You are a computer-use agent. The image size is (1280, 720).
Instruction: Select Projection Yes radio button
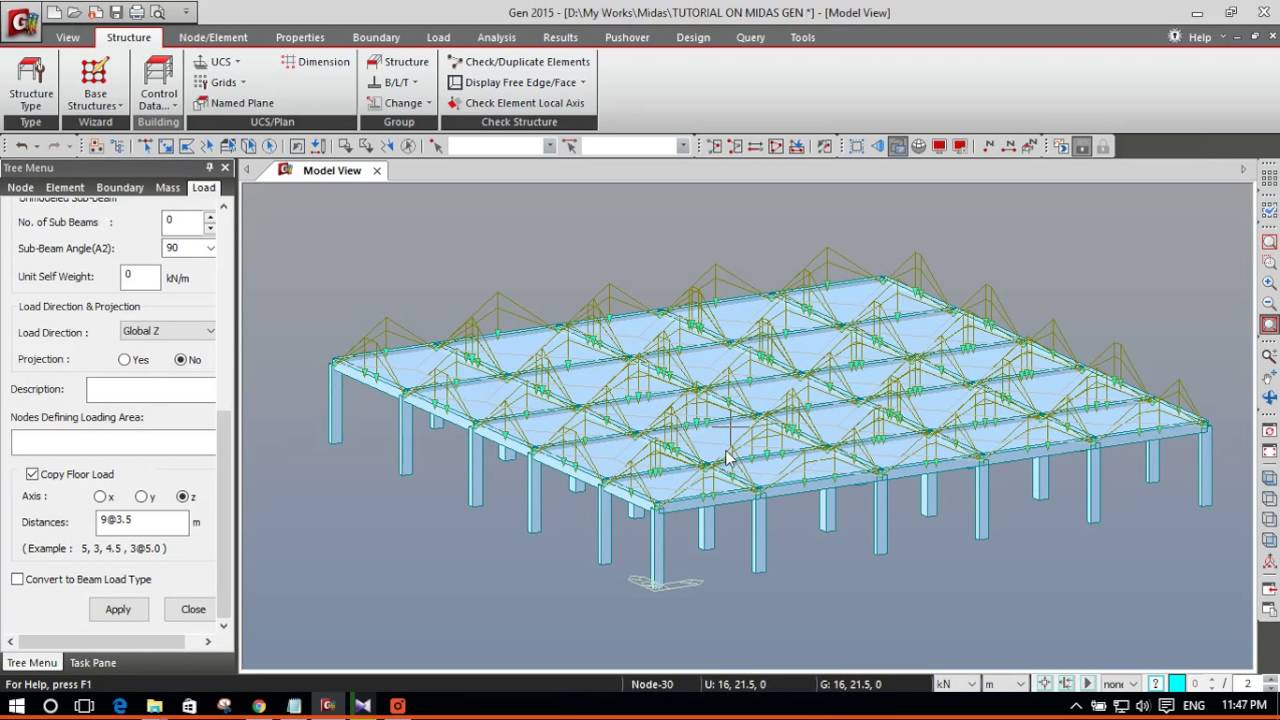pos(124,359)
